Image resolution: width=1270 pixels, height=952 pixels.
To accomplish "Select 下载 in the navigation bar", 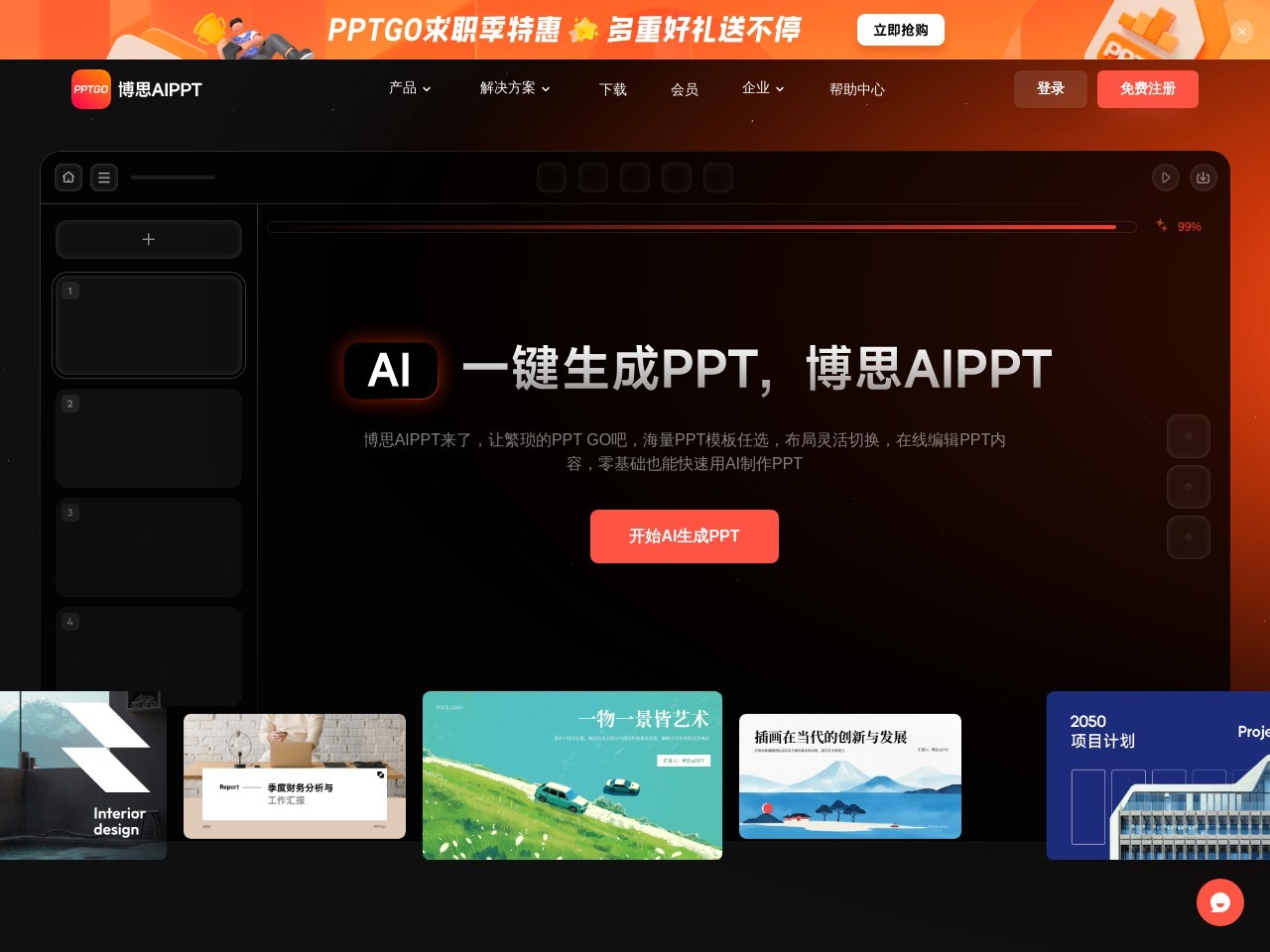I will [612, 89].
